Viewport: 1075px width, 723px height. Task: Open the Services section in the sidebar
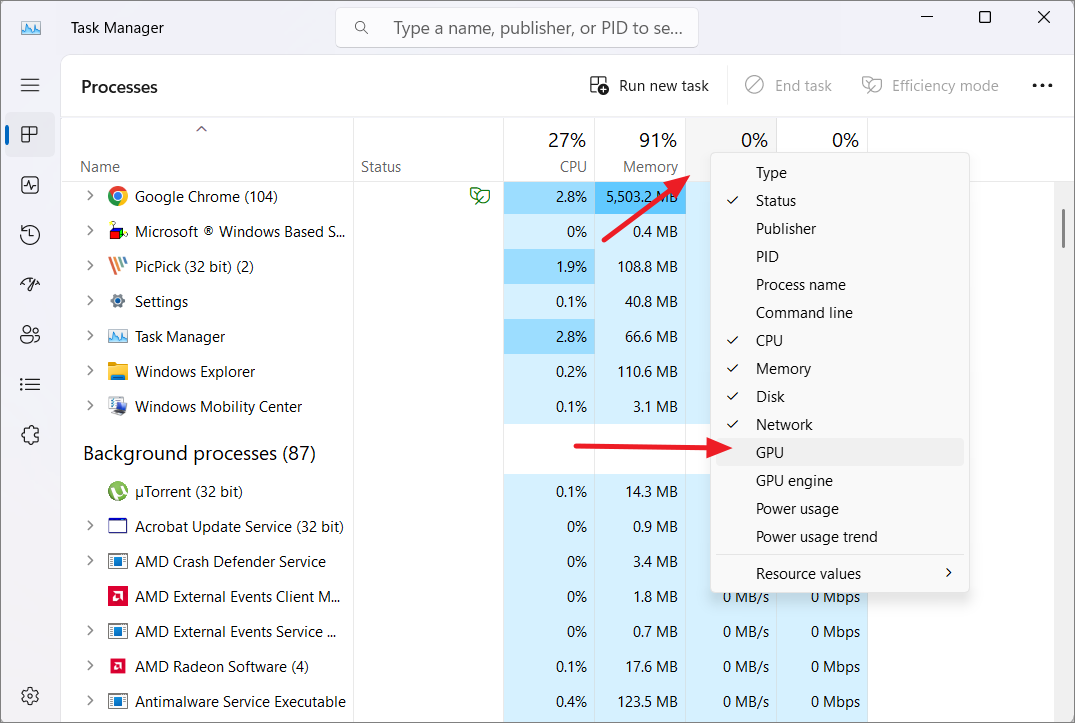pyautogui.click(x=30, y=434)
